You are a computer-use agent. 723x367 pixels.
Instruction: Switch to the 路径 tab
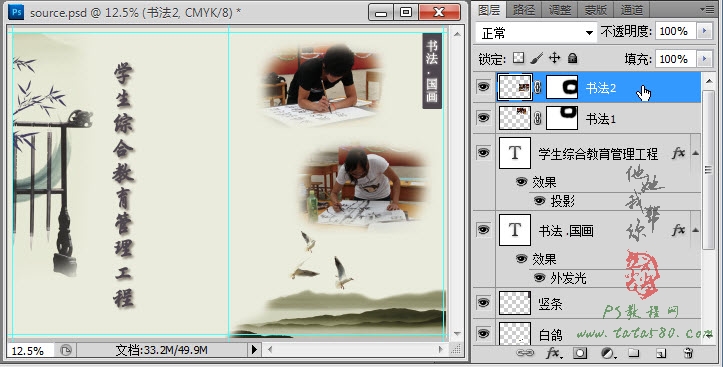[523, 9]
